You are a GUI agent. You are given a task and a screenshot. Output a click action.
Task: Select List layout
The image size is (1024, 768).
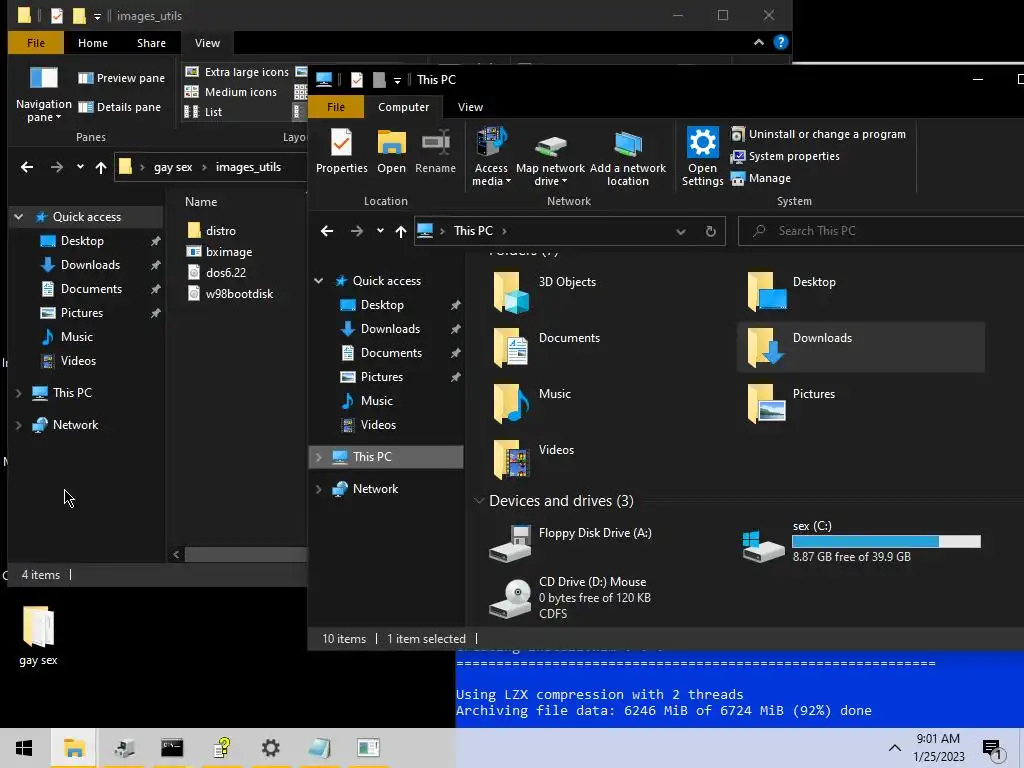tap(203, 112)
